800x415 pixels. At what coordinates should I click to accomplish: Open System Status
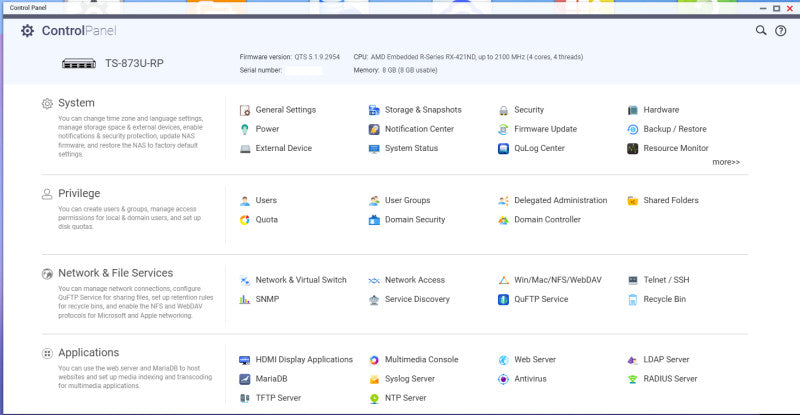tap(403, 148)
